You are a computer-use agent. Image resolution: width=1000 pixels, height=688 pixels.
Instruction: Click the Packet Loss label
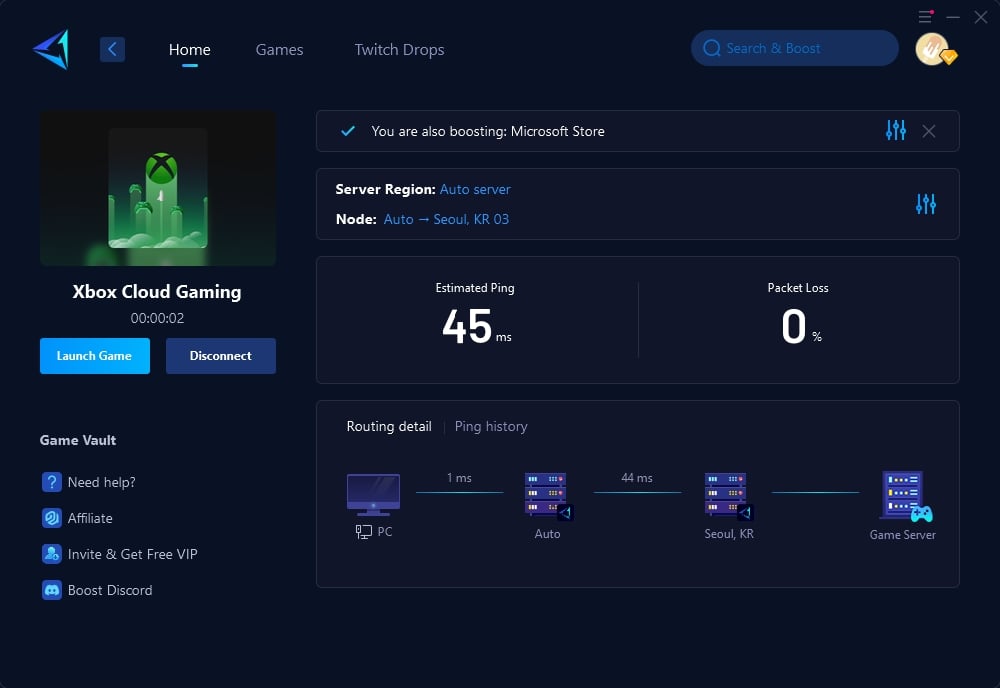[798, 288]
